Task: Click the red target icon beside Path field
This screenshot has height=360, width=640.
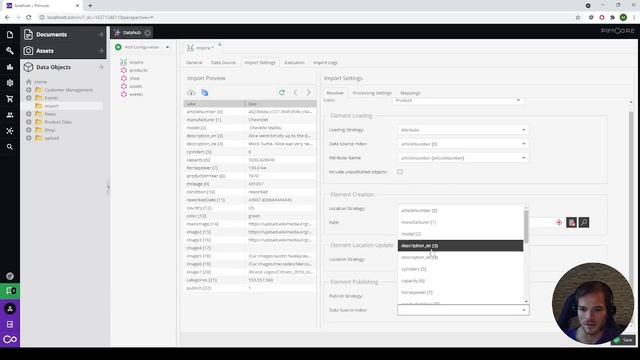Action: pyautogui.click(x=559, y=222)
